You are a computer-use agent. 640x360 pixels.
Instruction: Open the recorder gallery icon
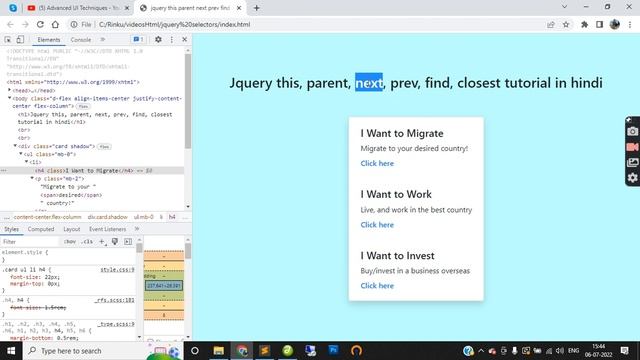[x=632, y=162]
